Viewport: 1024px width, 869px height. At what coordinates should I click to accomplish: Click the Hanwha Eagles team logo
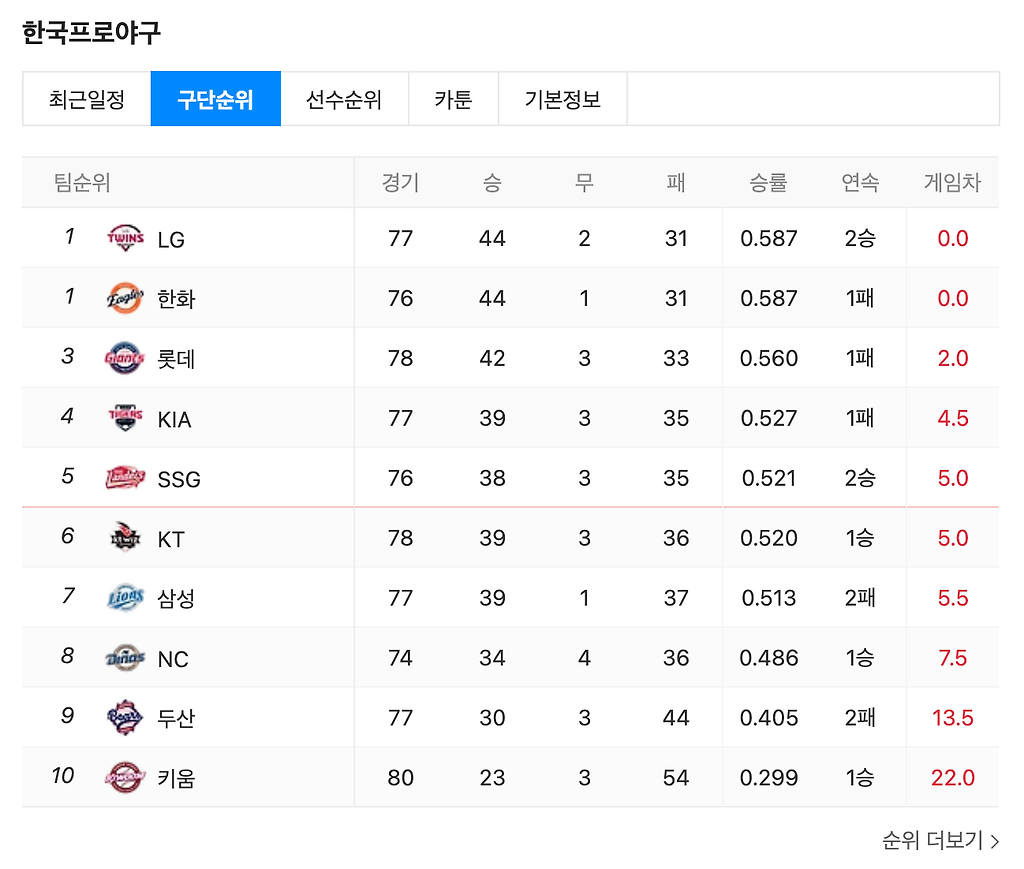pos(125,298)
